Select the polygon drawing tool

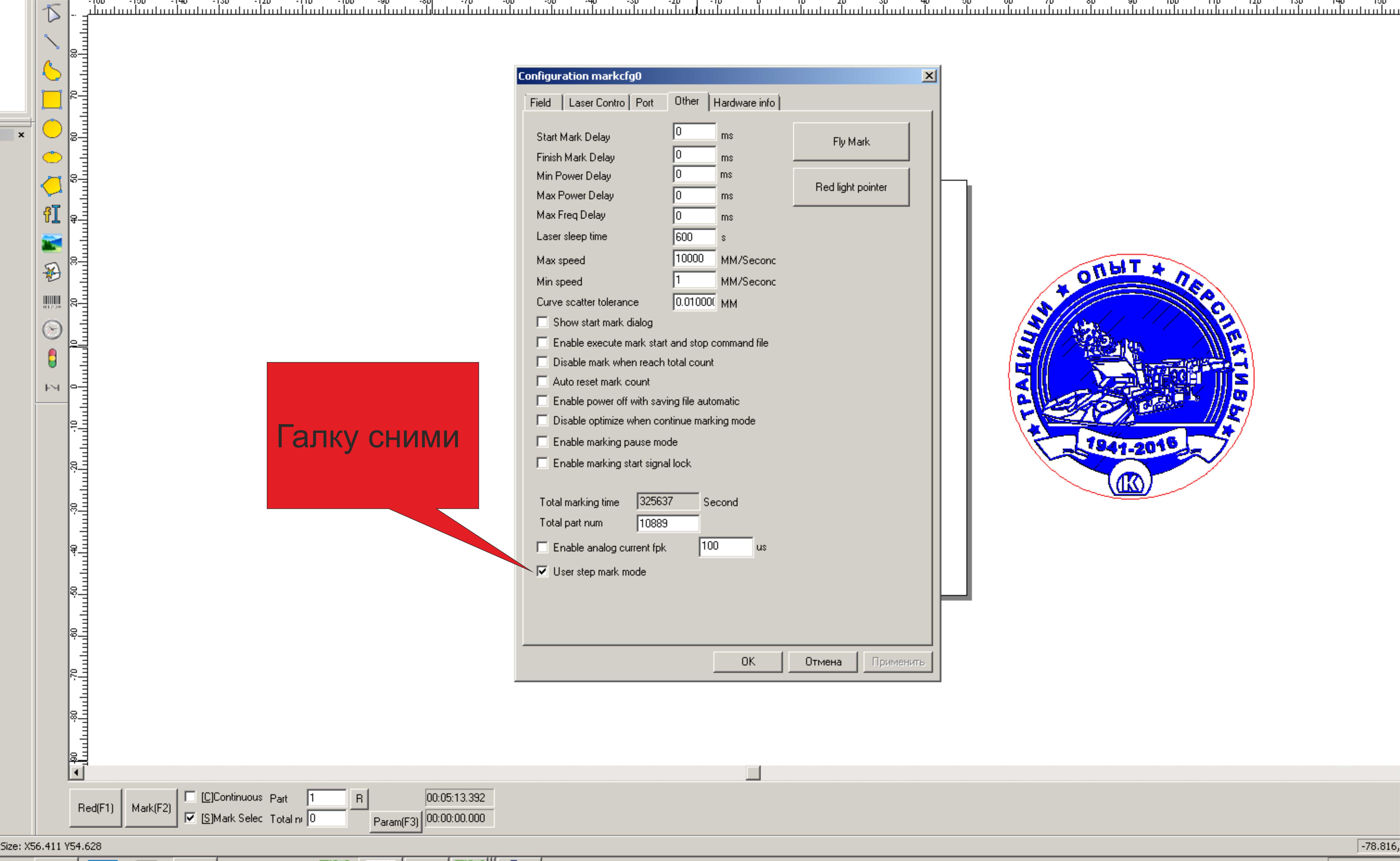pyautogui.click(x=52, y=186)
